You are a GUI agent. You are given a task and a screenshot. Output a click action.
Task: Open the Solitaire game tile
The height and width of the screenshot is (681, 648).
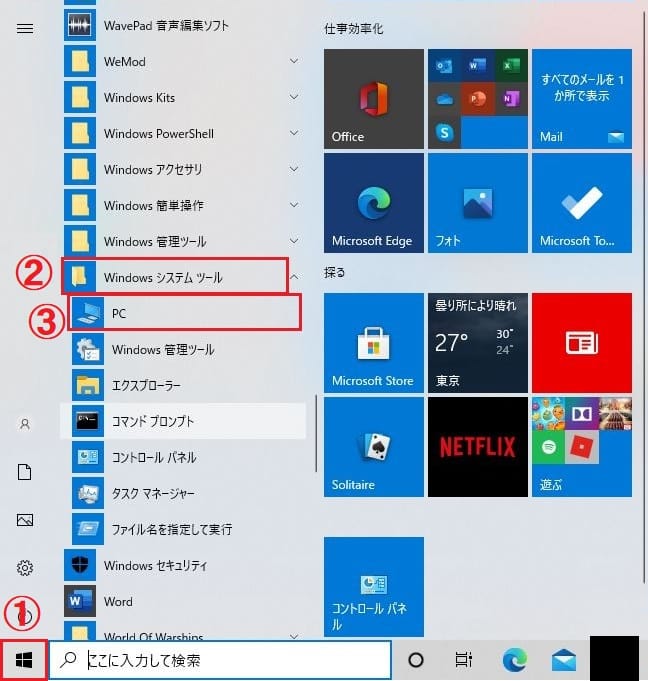pos(373,447)
